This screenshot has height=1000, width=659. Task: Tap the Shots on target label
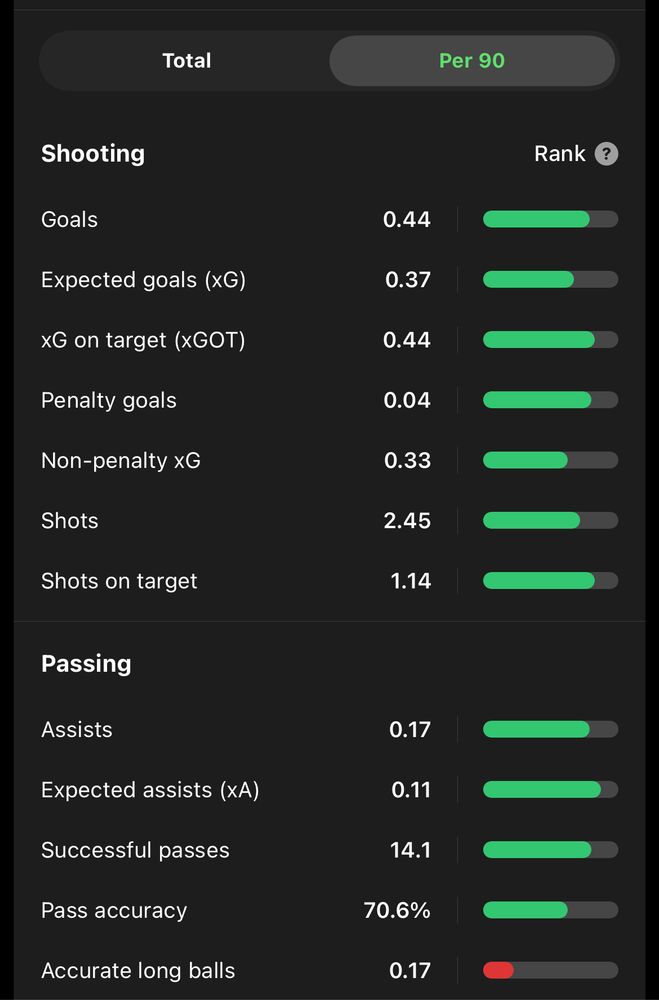tap(119, 581)
